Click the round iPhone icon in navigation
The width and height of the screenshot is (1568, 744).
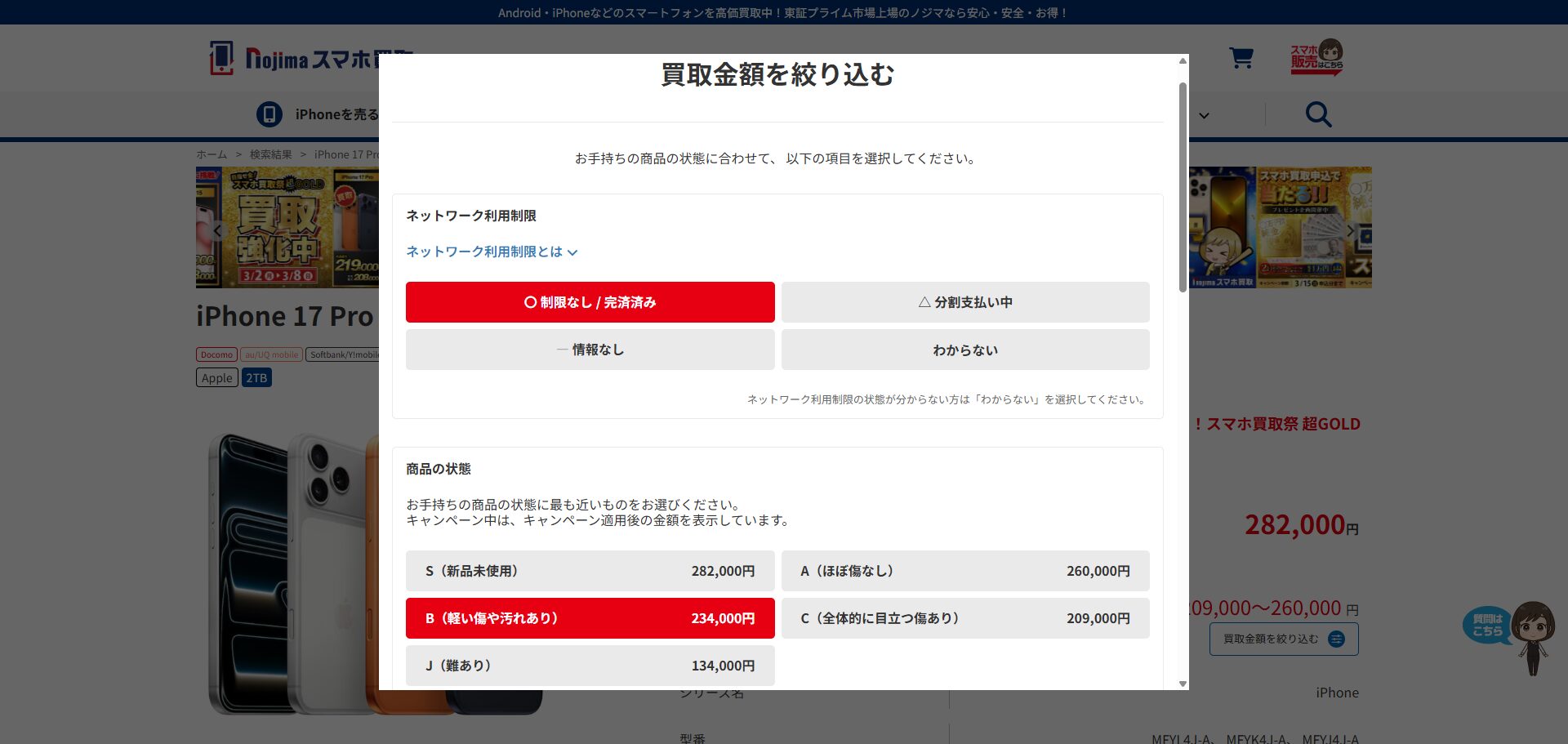click(269, 114)
